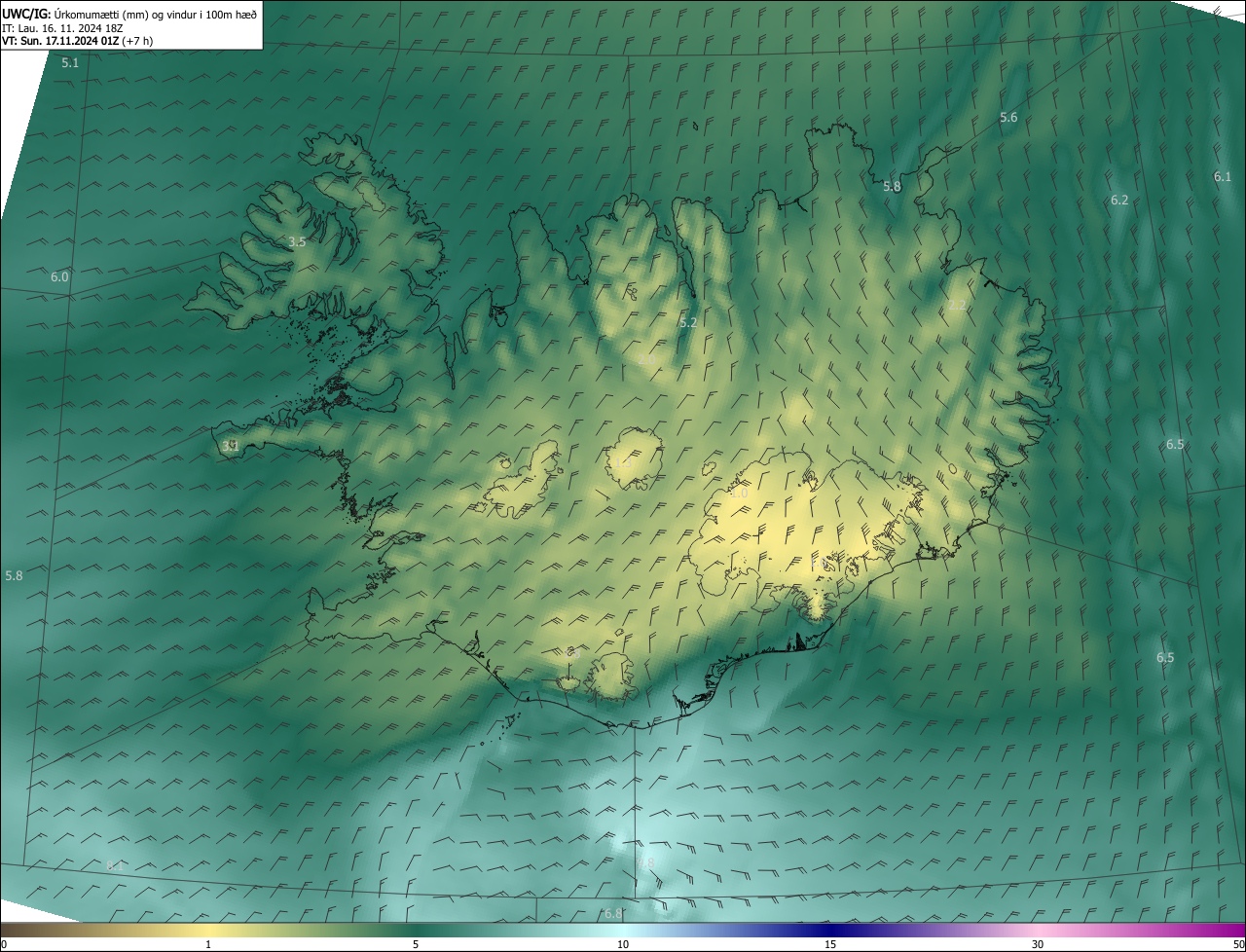Image resolution: width=1246 pixels, height=952 pixels.
Task: Click the 6.0 value label
Action: pyautogui.click(x=59, y=276)
